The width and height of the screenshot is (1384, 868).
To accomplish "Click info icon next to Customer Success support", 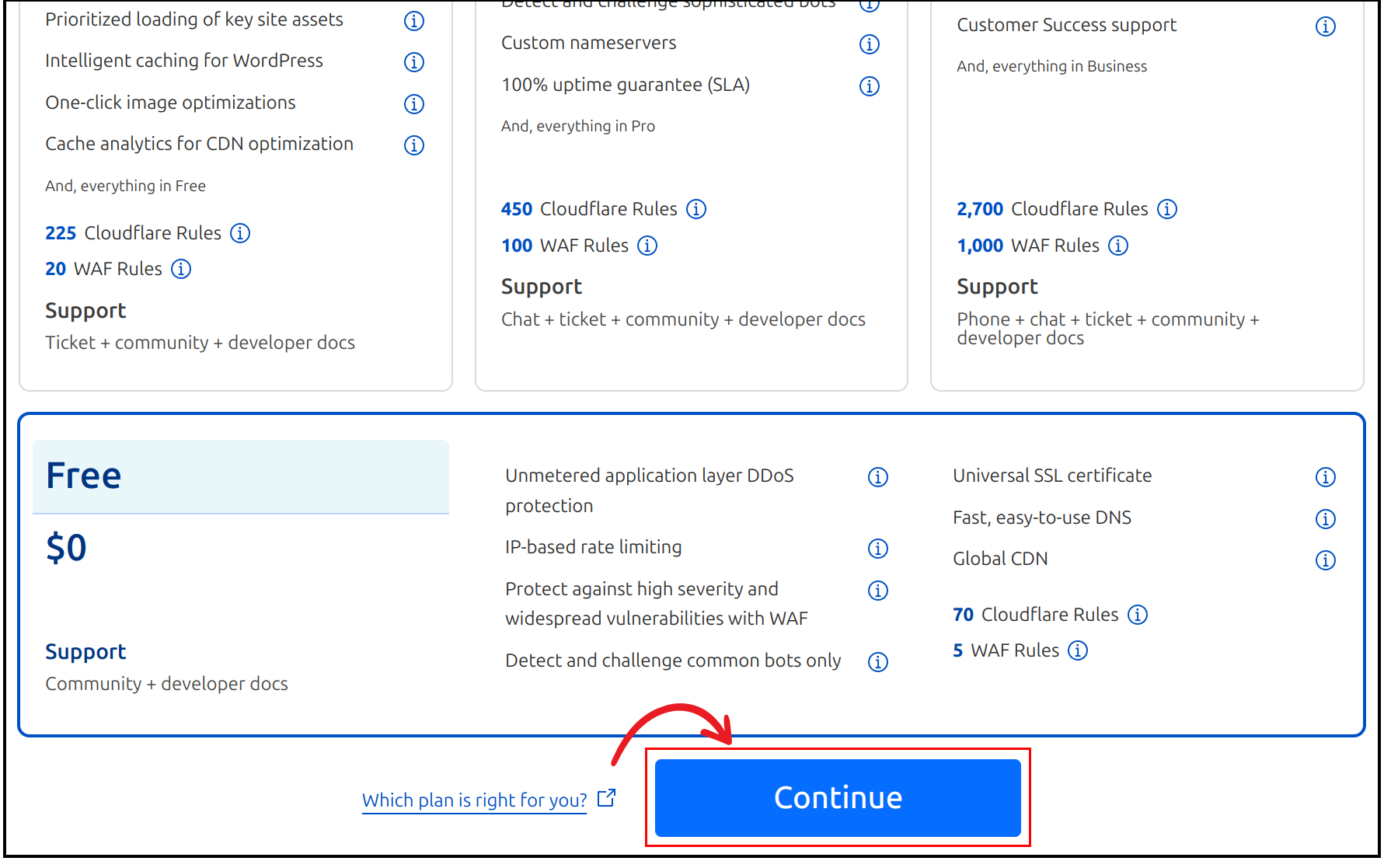I will (1325, 26).
